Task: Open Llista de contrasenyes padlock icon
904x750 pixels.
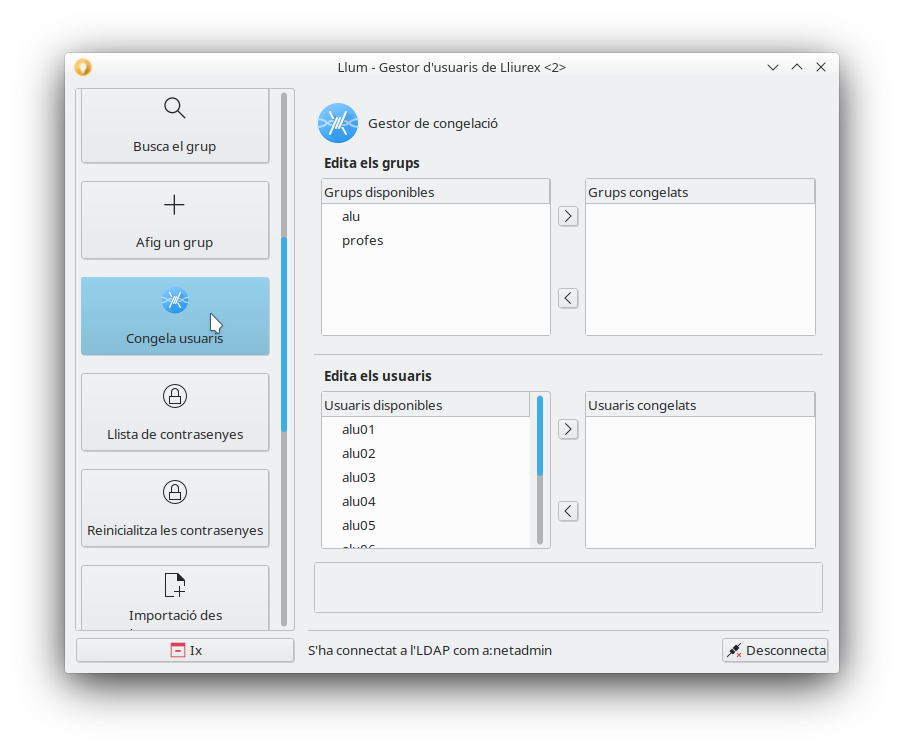Action: point(174,396)
